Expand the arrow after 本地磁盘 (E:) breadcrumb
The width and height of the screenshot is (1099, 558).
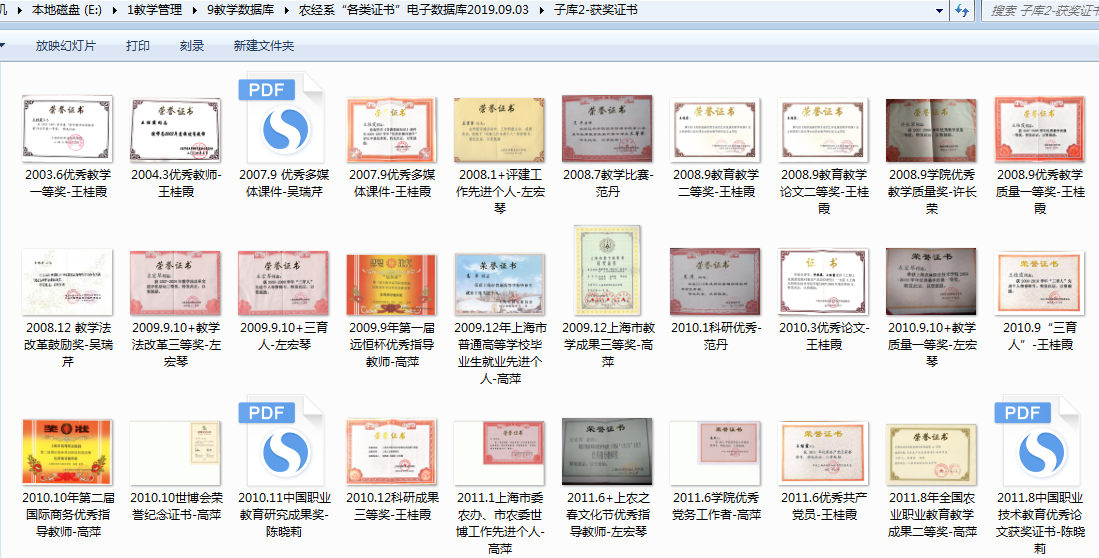pos(113,11)
